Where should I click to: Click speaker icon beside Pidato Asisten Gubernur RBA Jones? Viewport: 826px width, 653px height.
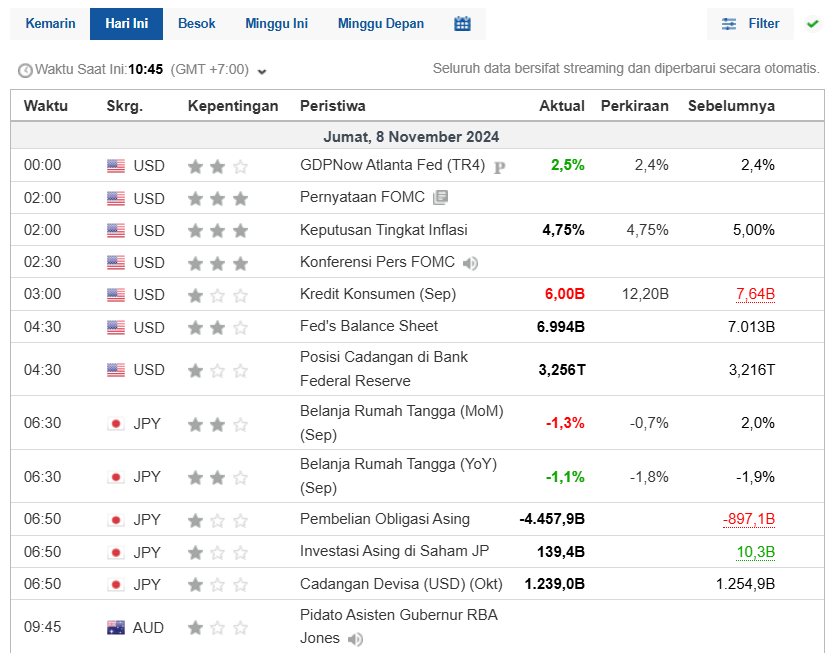tap(355, 638)
